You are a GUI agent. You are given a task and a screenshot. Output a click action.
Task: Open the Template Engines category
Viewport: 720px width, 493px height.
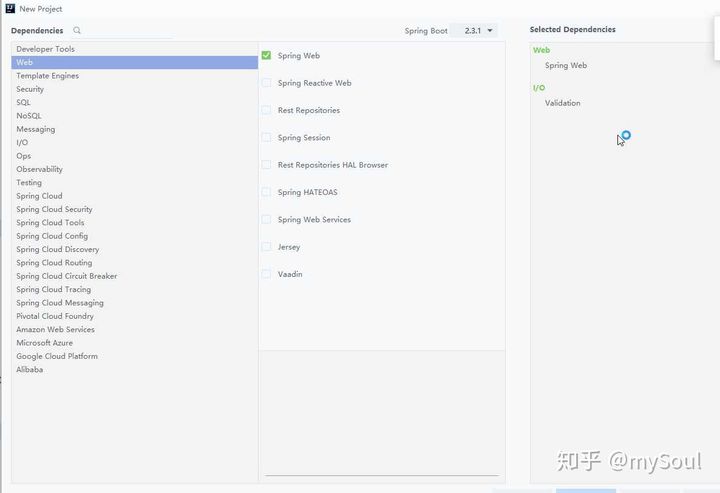pyautogui.click(x=135, y=76)
